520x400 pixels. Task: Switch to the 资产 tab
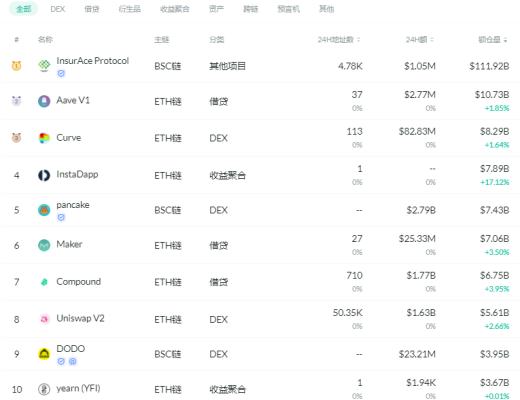pos(216,9)
